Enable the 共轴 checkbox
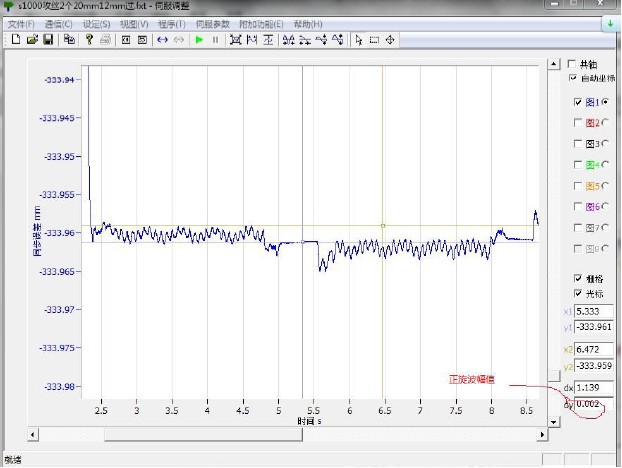 click(572, 63)
